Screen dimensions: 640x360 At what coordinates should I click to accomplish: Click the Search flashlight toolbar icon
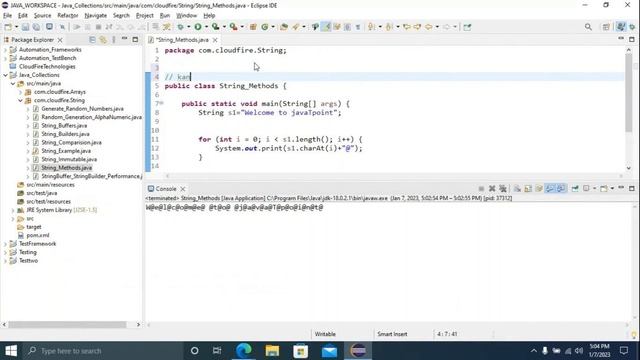[x=296, y=27]
